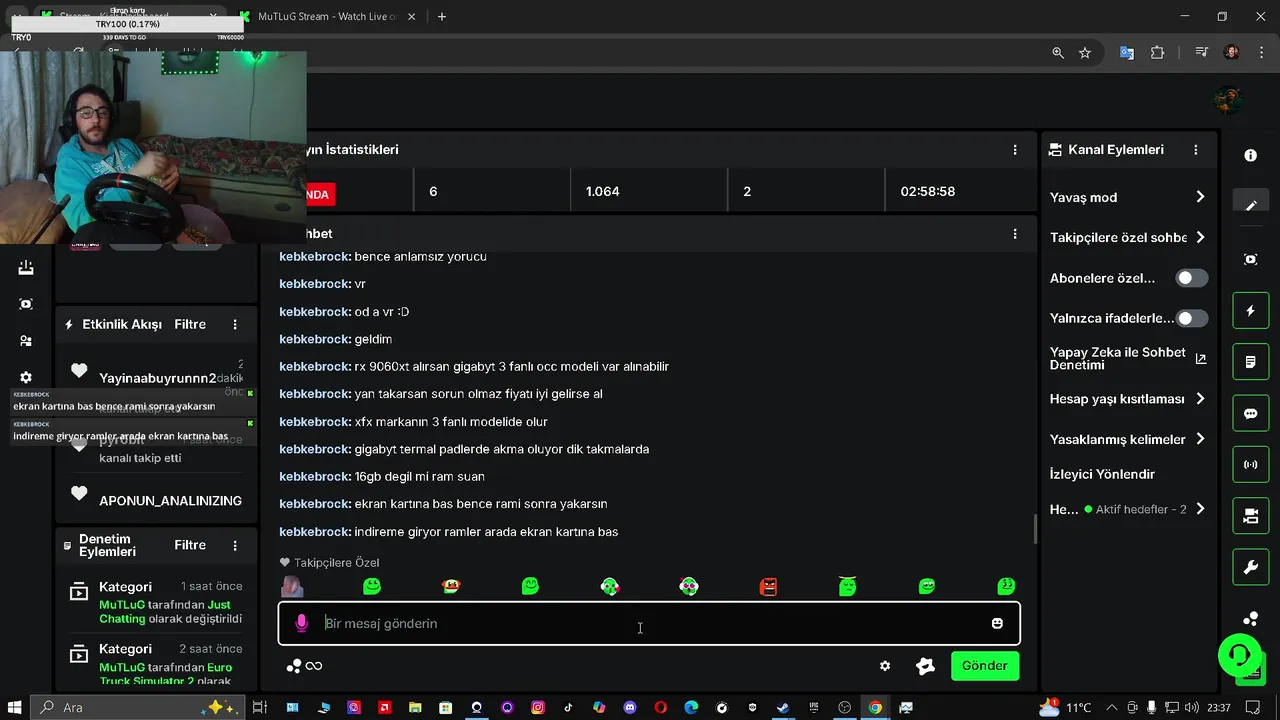The height and width of the screenshot is (720, 1280).
Task: Click İzleyici Yönlendir option
Action: [x=1102, y=474]
